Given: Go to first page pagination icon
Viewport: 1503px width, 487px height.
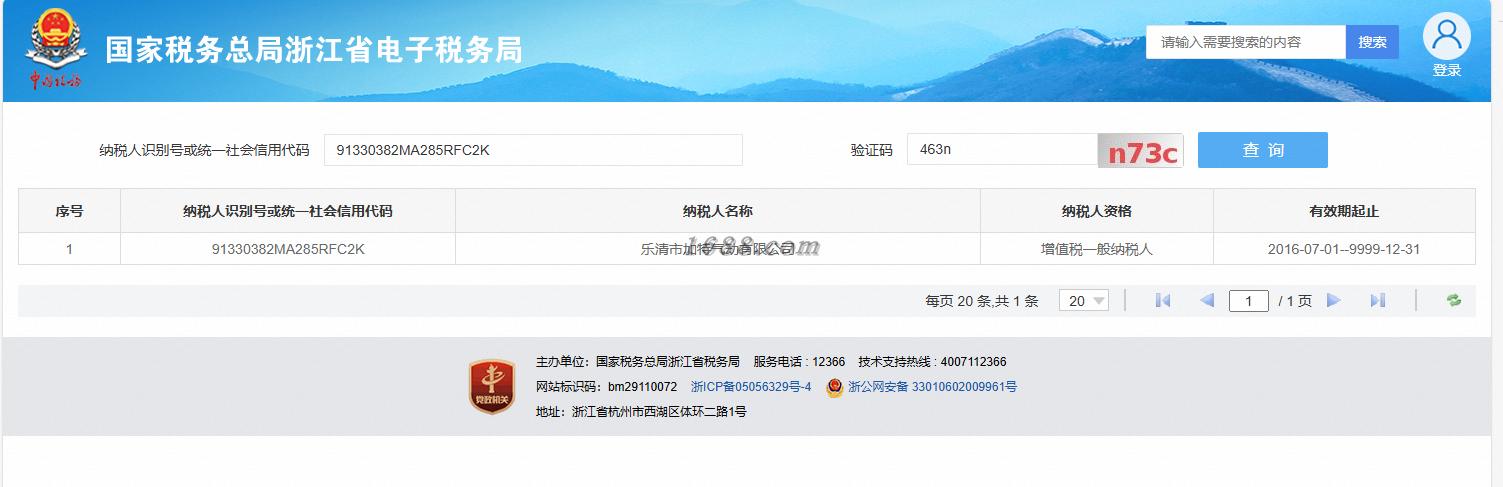Looking at the screenshot, I should 1162,300.
